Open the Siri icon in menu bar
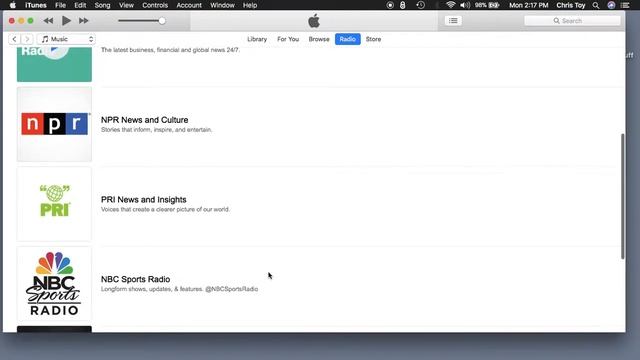The width and height of the screenshot is (640, 360). click(x=611, y=5)
